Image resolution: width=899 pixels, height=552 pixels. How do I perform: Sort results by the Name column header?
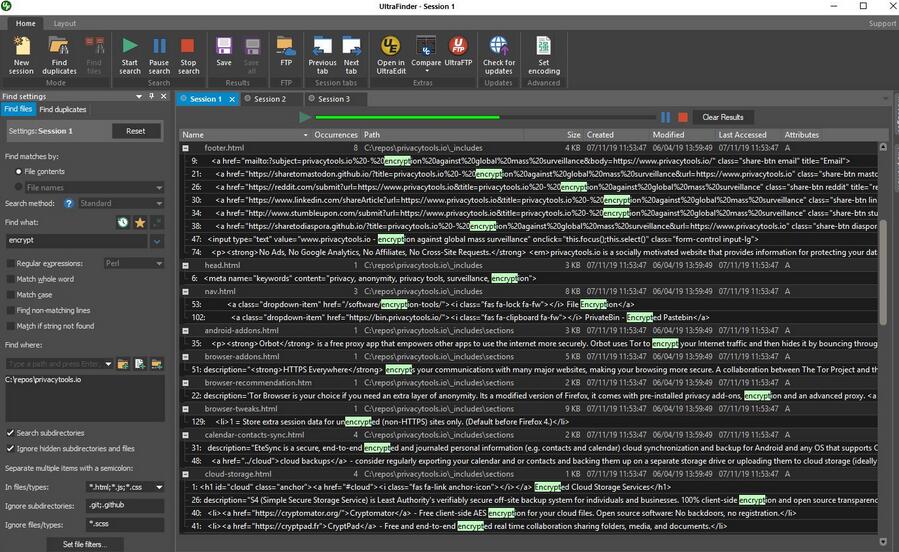(x=245, y=135)
